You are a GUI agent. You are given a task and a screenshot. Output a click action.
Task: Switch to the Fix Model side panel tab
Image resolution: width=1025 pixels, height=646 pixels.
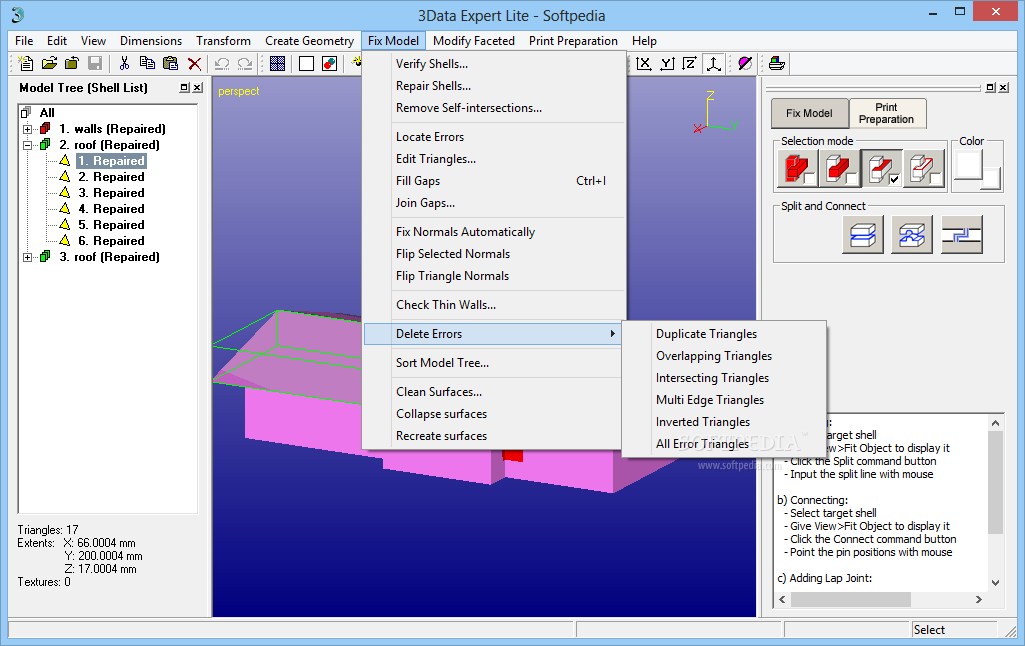(809, 113)
